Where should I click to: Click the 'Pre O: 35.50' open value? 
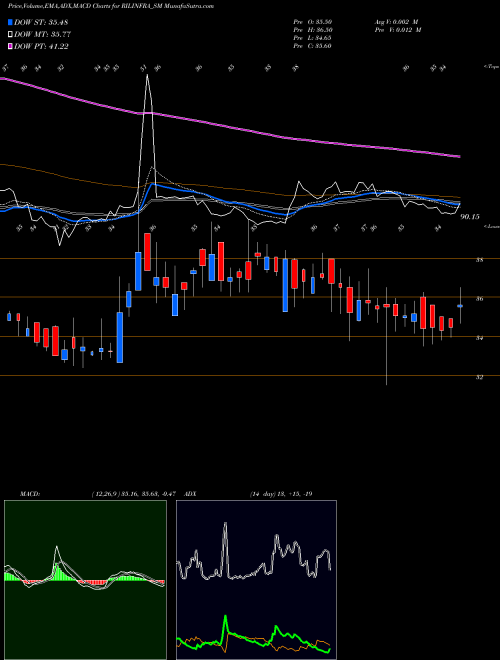coord(312,21)
